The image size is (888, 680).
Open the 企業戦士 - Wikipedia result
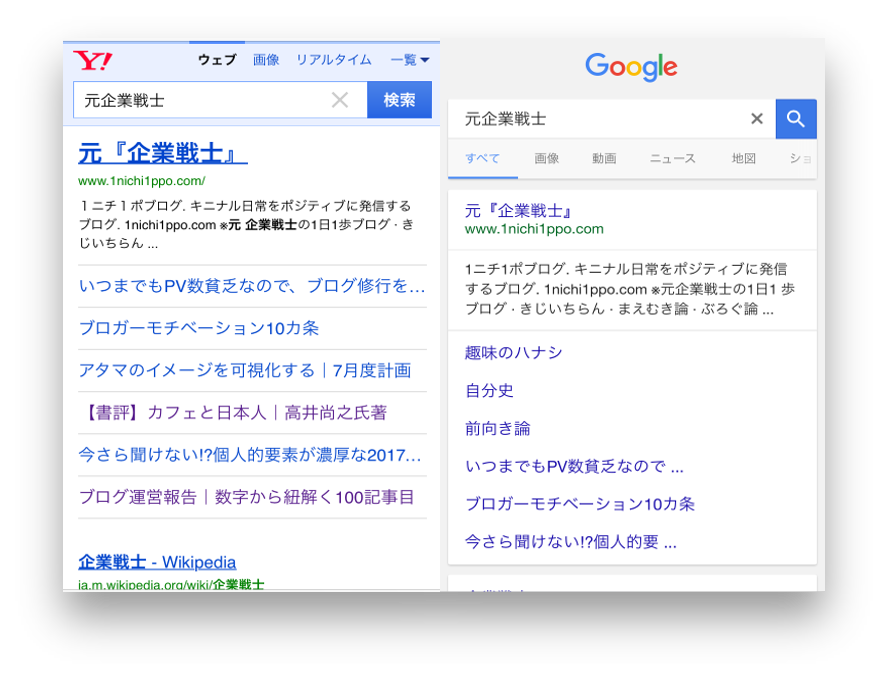point(157,562)
